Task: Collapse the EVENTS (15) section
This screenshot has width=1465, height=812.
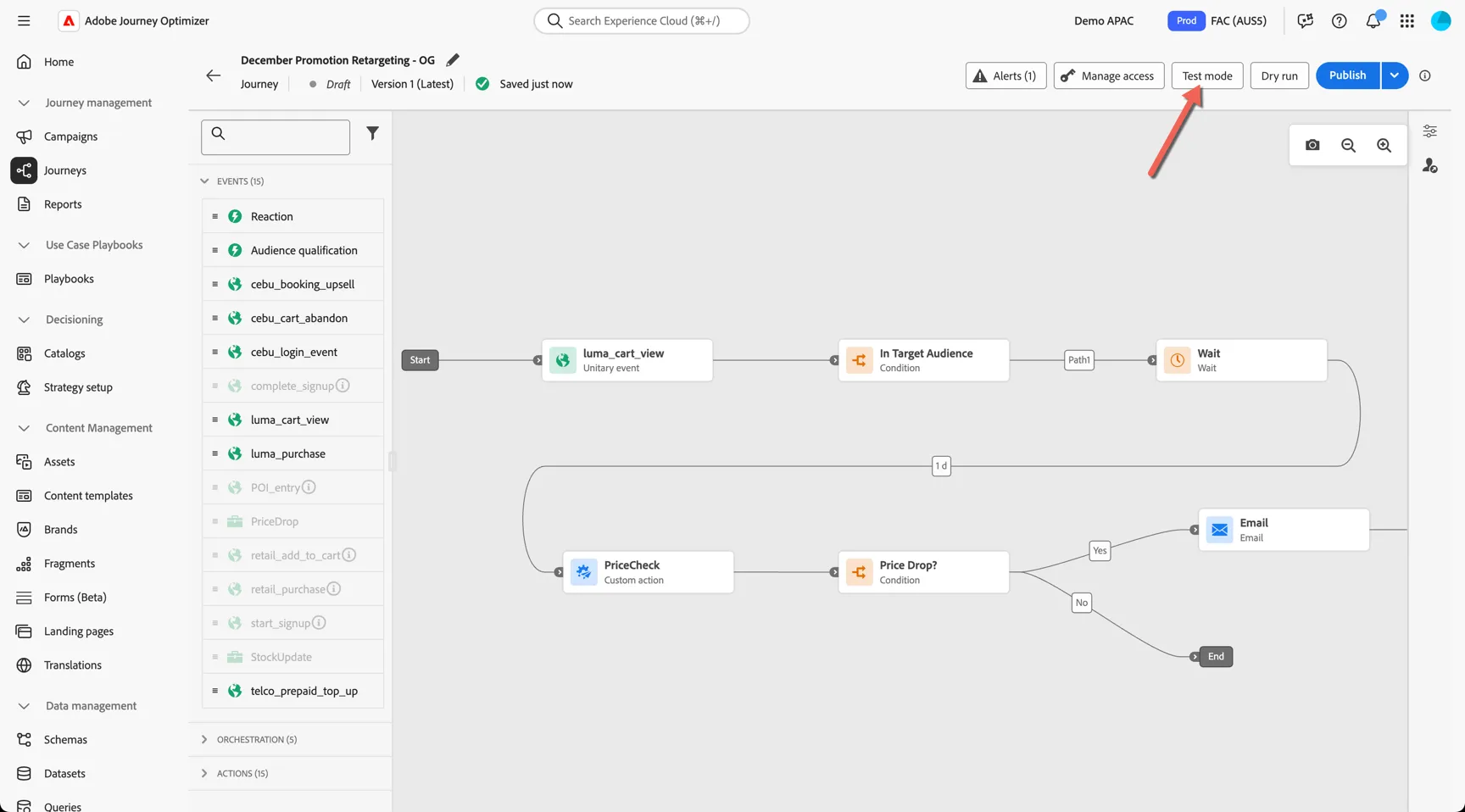Action: pyautogui.click(x=204, y=181)
